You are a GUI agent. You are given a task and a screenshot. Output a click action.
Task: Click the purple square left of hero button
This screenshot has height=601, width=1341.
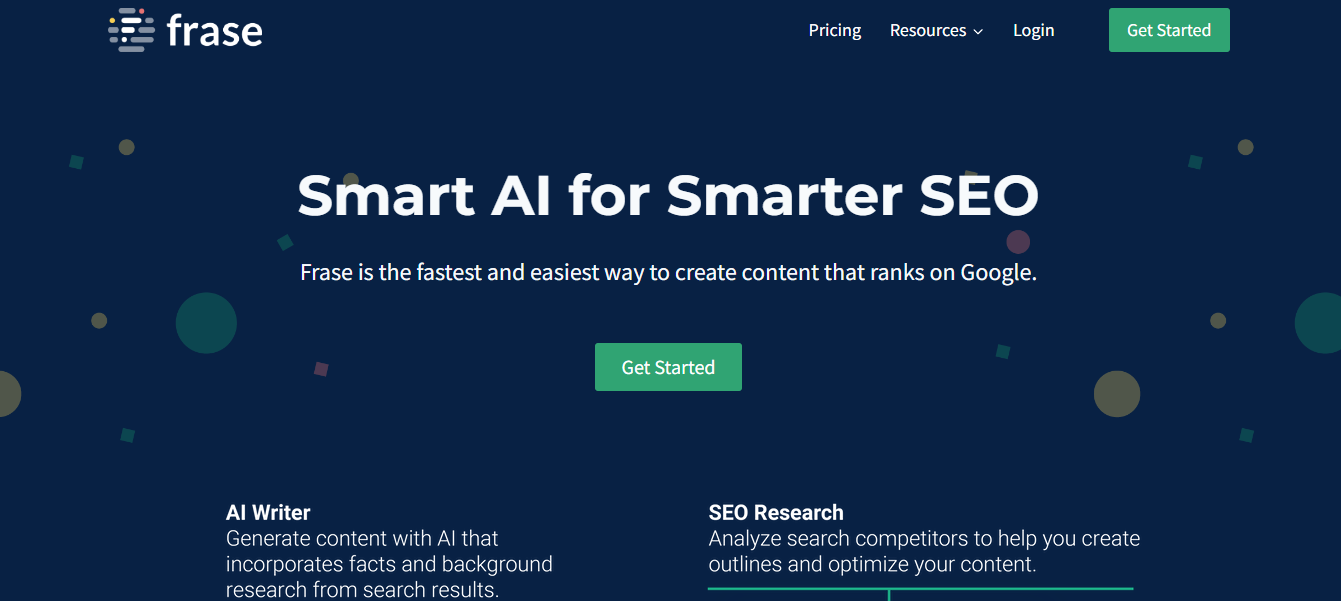tap(321, 369)
